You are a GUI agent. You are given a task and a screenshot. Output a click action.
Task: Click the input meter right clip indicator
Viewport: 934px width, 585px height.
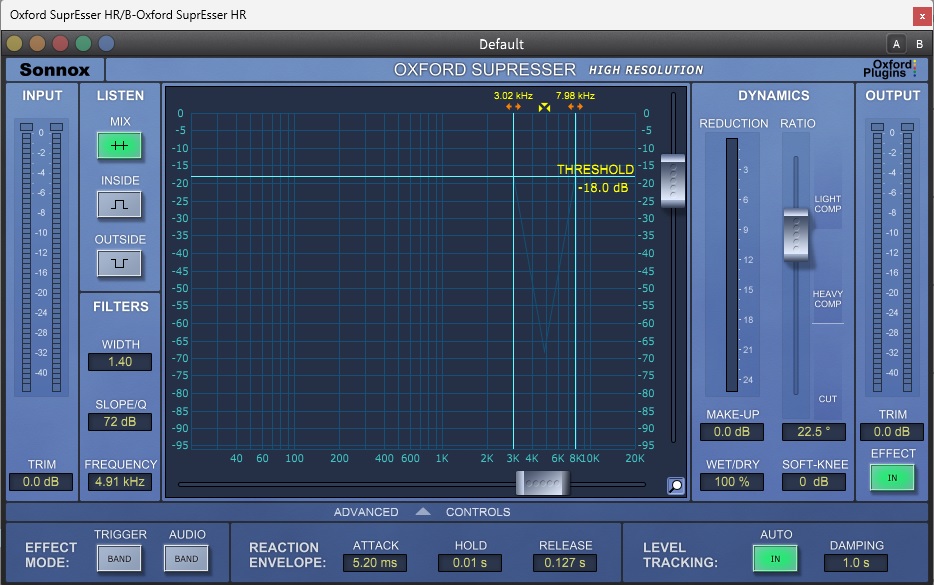tap(57, 127)
